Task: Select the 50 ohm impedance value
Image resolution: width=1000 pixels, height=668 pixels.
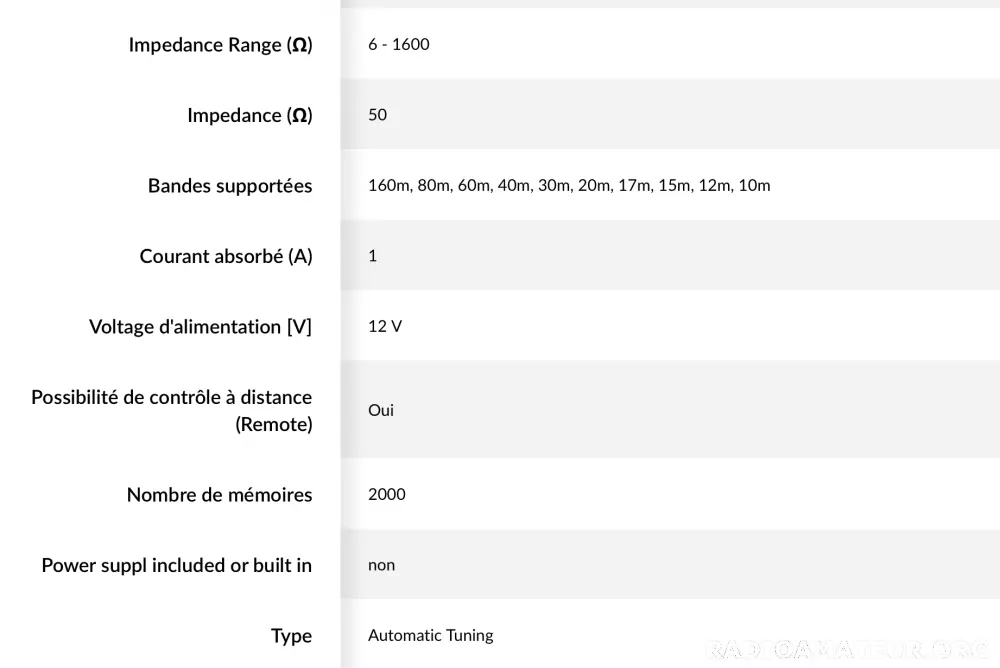Action: (378, 115)
